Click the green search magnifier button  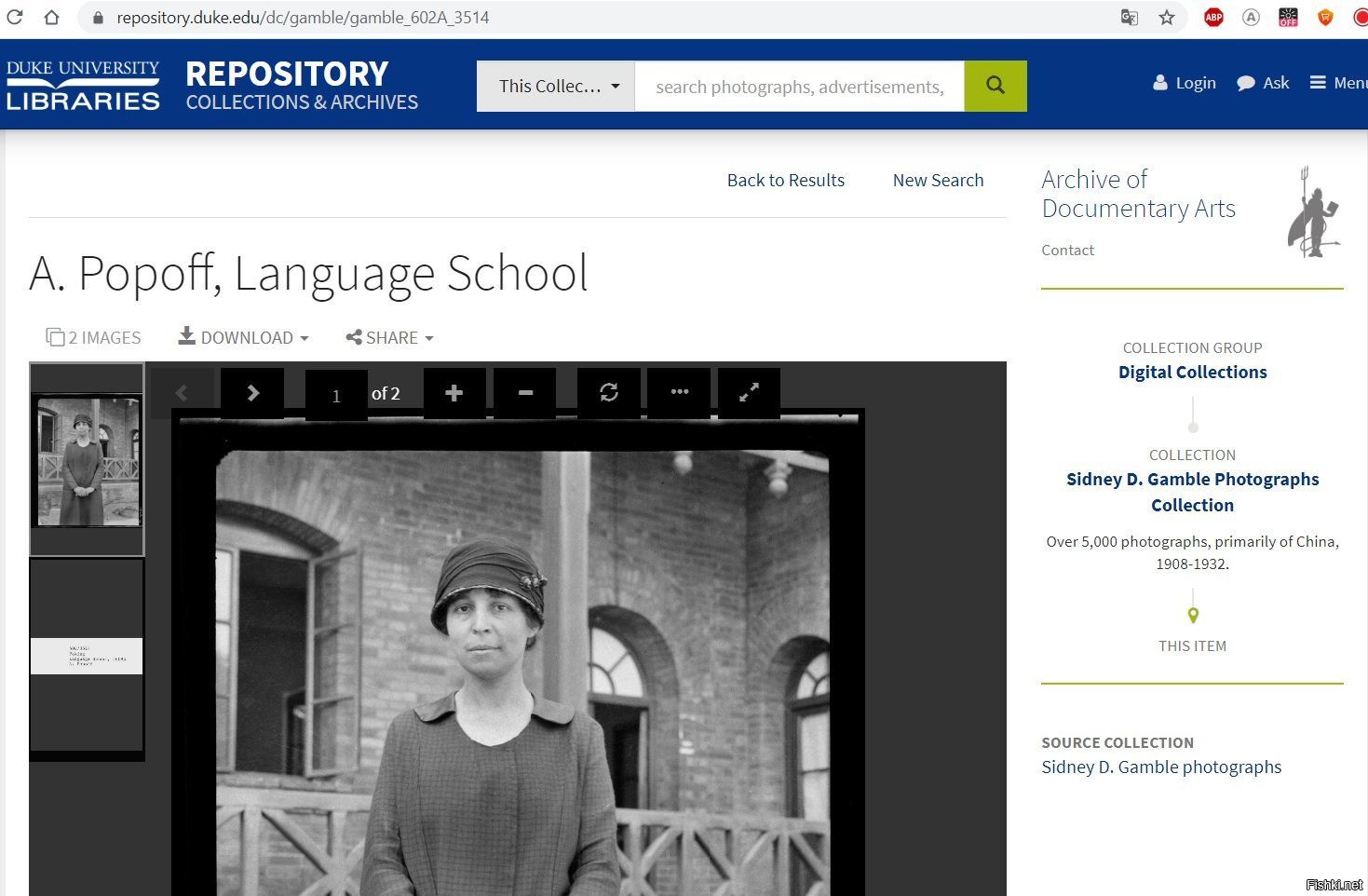coord(995,86)
